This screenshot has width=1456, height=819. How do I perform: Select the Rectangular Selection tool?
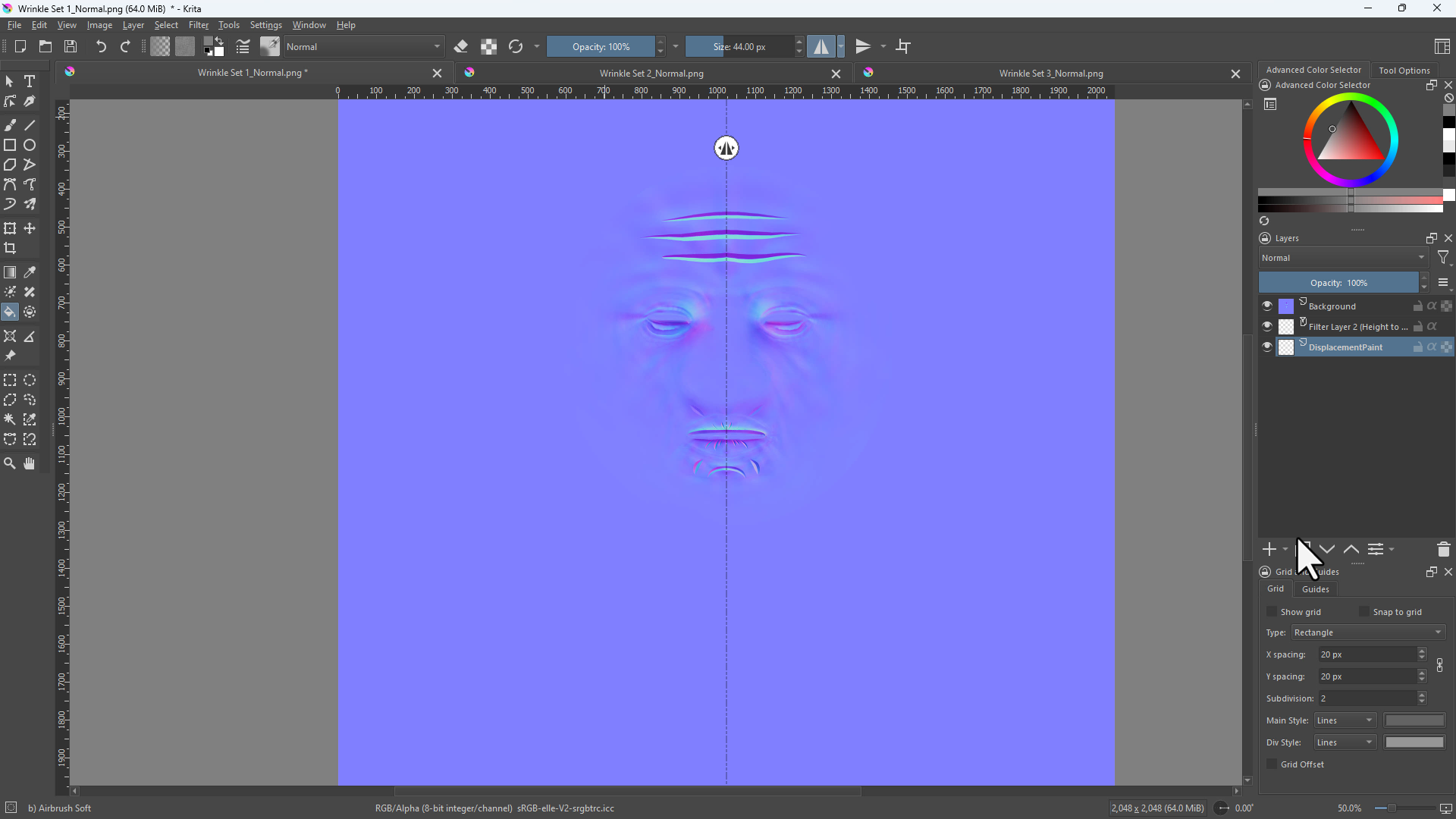click(x=10, y=380)
